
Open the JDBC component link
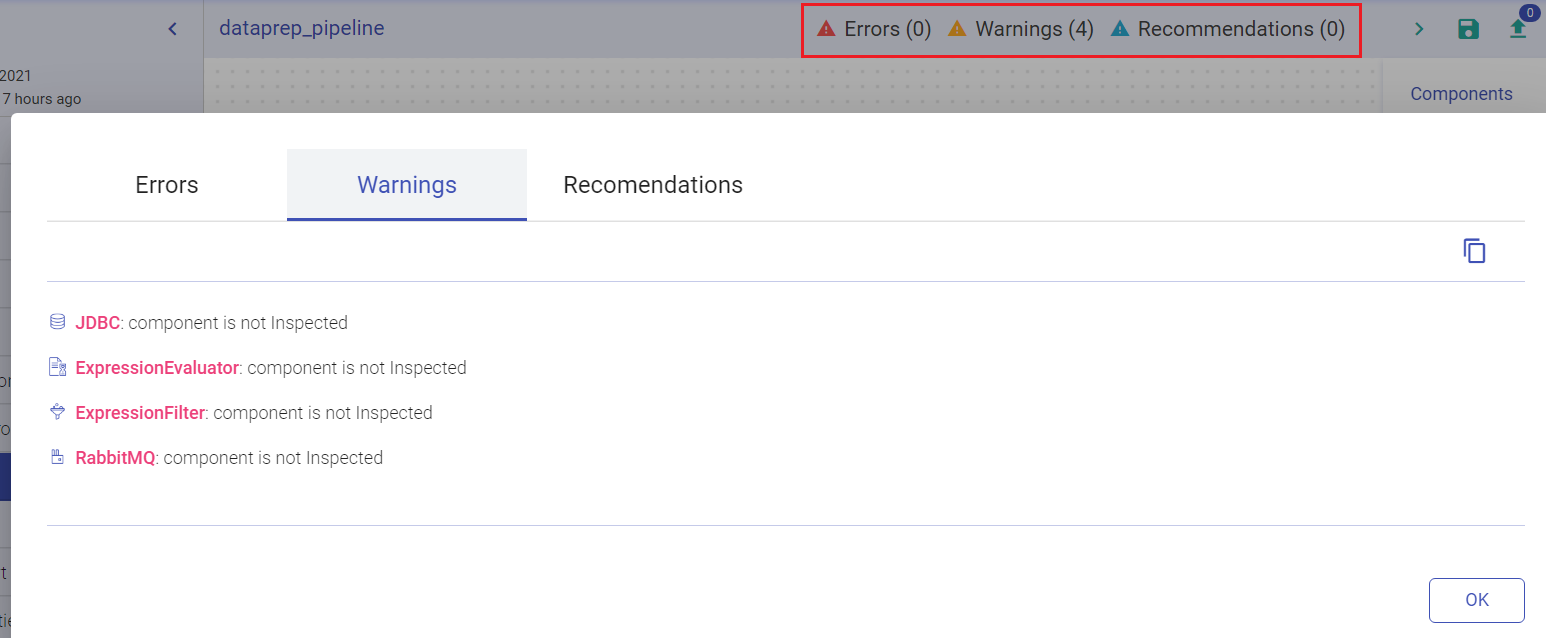98,323
